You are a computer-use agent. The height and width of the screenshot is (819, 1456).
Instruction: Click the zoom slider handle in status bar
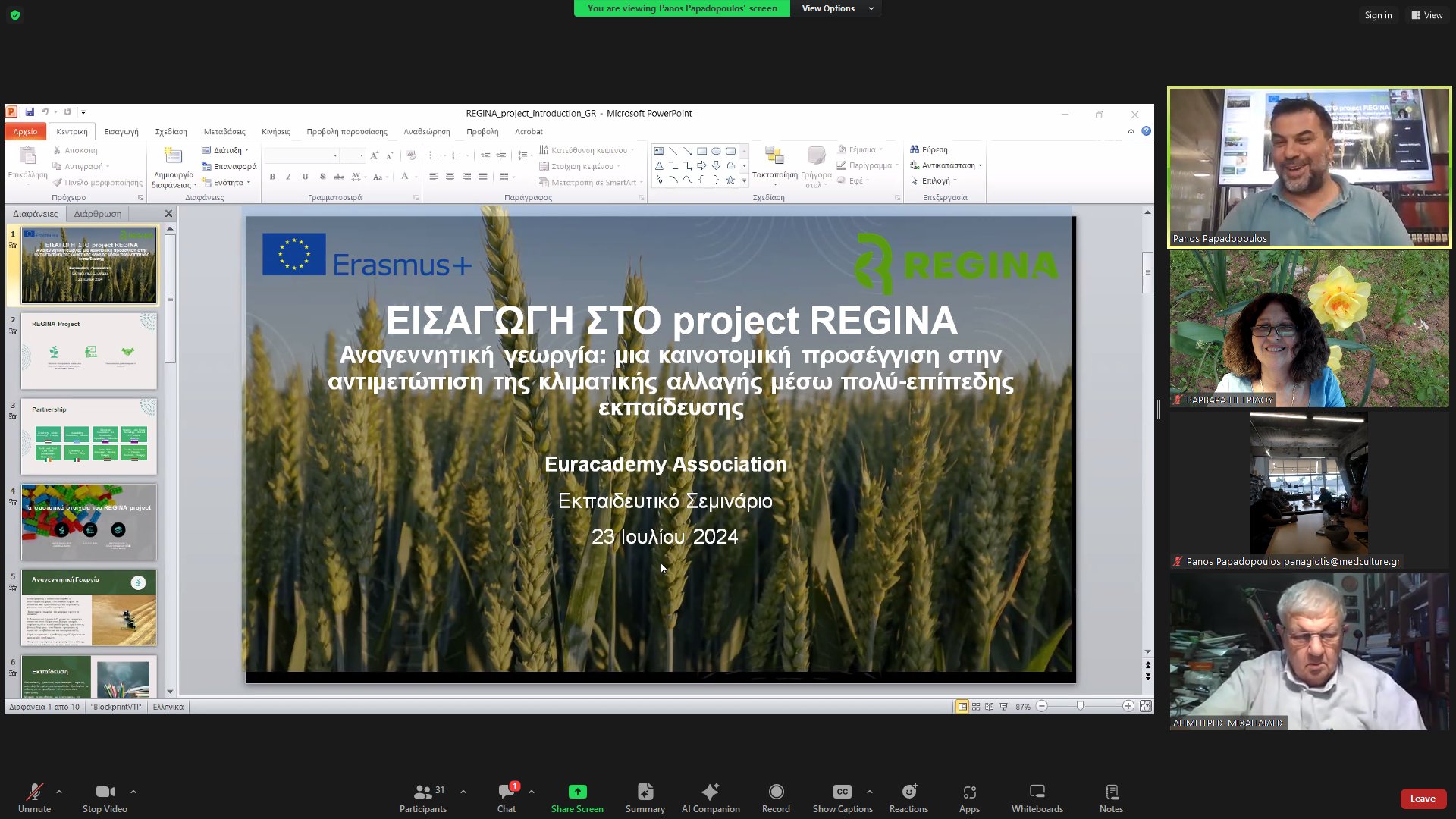coord(1080,706)
